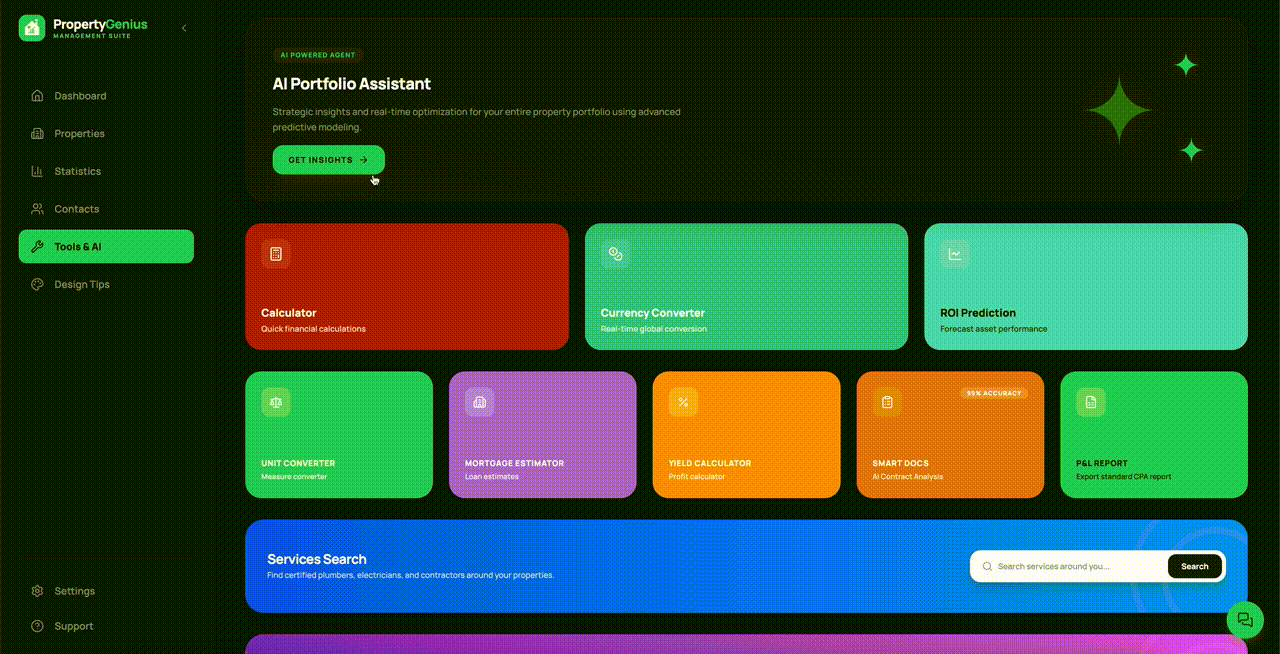
Task: Go to Properties in the sidebar
Action: (106, 134)
